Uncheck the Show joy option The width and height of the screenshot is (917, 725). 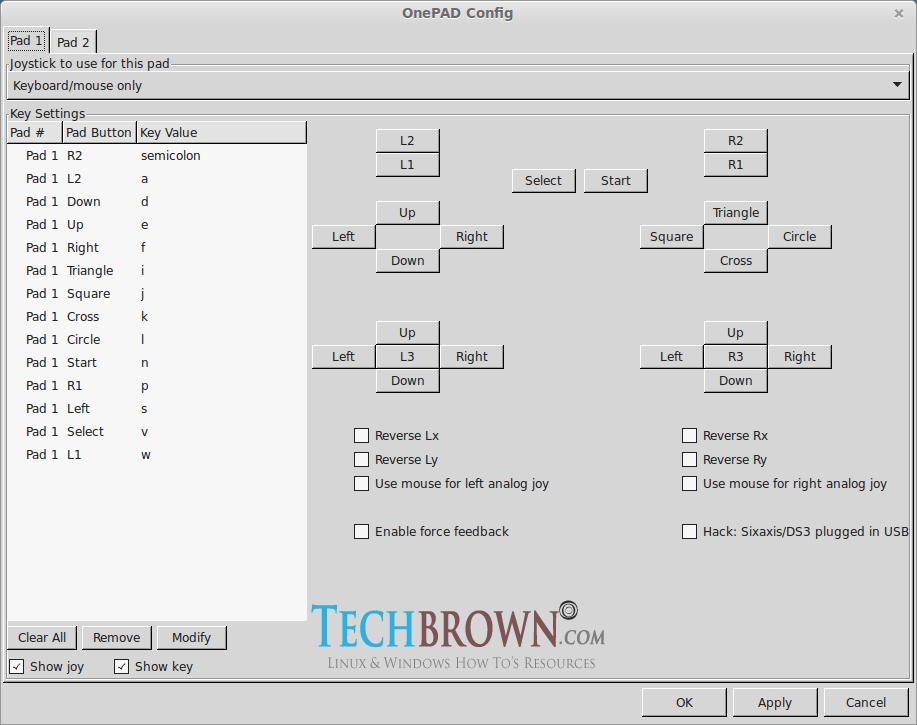coord(17,666)
